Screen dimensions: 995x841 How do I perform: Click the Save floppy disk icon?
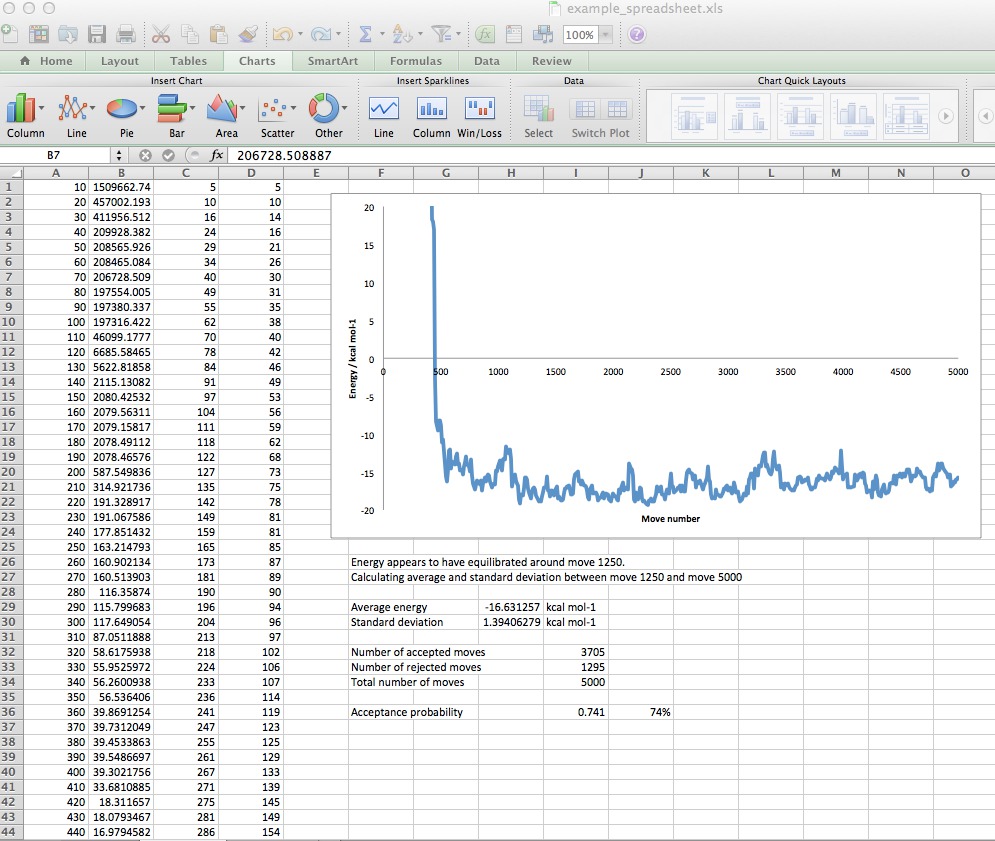(97, 35)
